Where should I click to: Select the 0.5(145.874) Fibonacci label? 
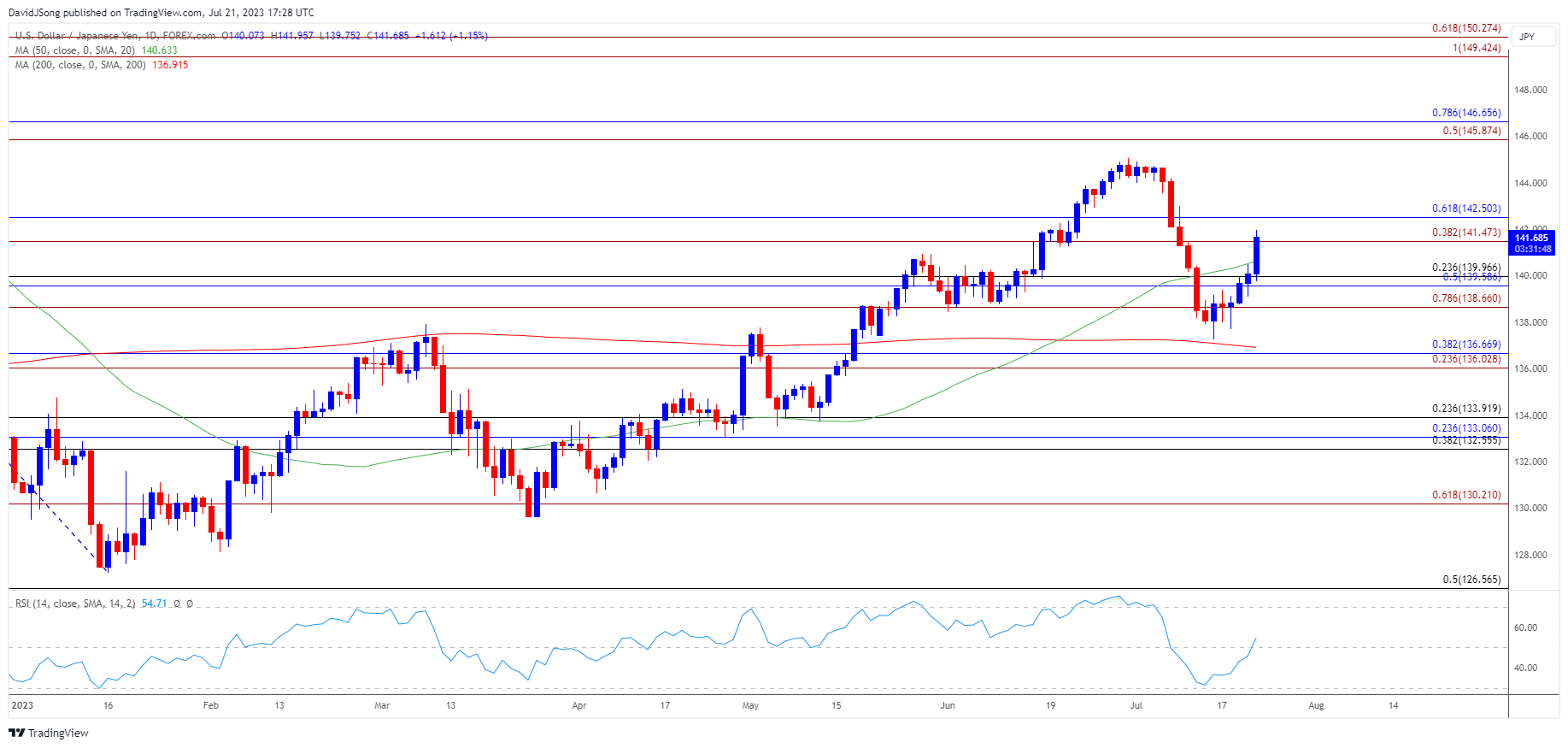1471,131
